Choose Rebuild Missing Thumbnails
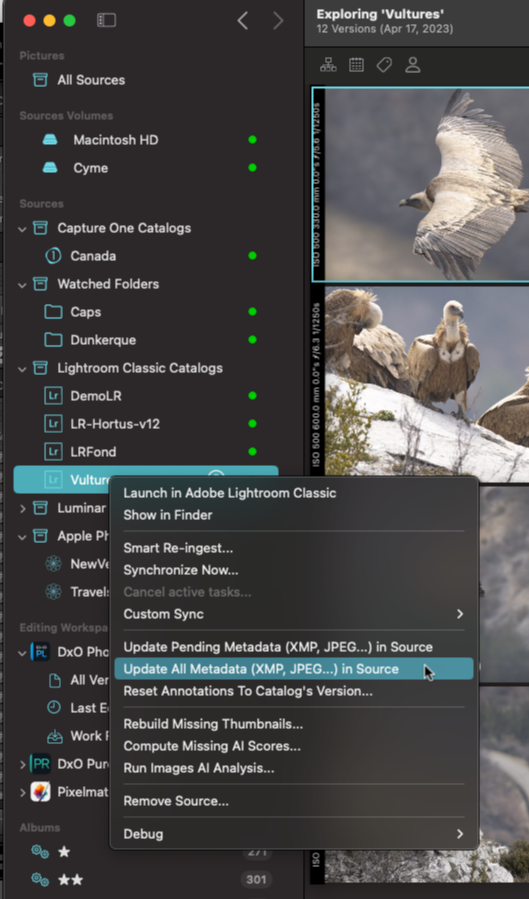529x899 pixels. (x=294, y=724)
